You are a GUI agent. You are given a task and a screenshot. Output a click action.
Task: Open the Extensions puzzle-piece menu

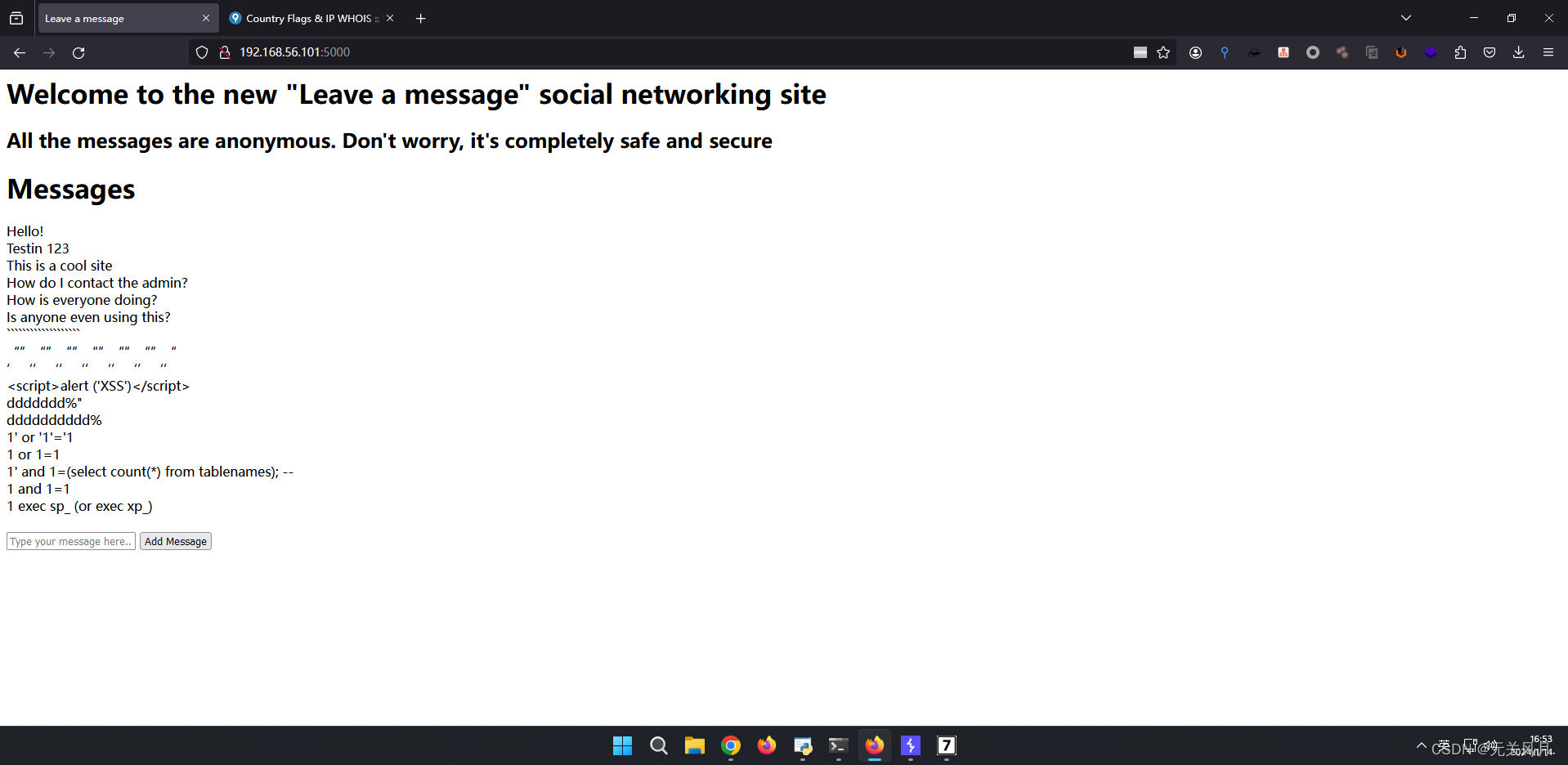click(x=1460, y=52)
